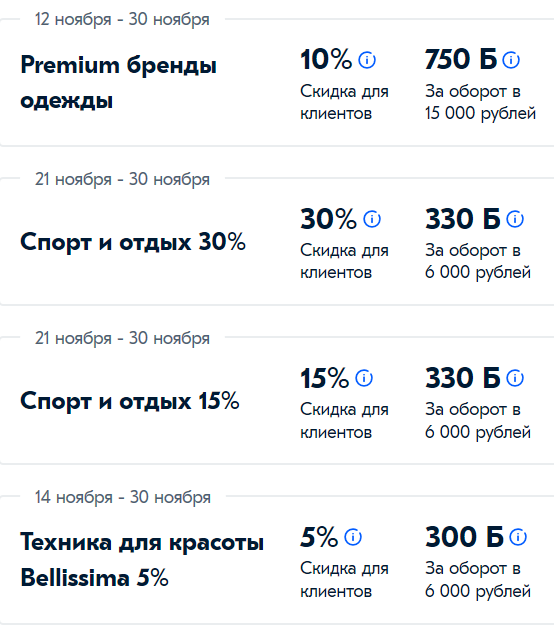Open Premium бренды одежды promotion
This screenshot has height=625, width=554.
118,83
